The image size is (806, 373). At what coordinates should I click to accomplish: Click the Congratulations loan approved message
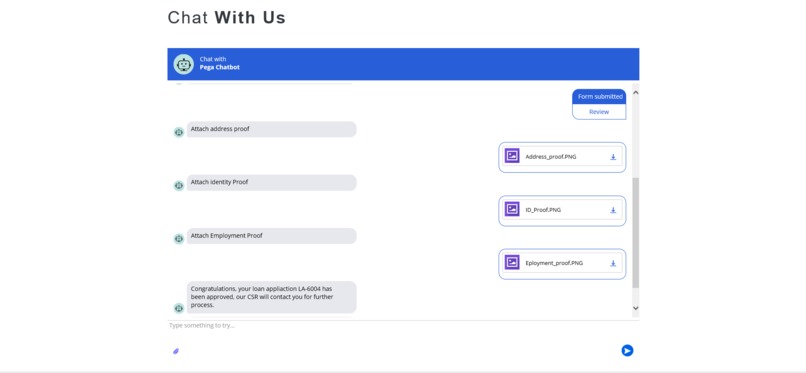click(x=271, y=297)
